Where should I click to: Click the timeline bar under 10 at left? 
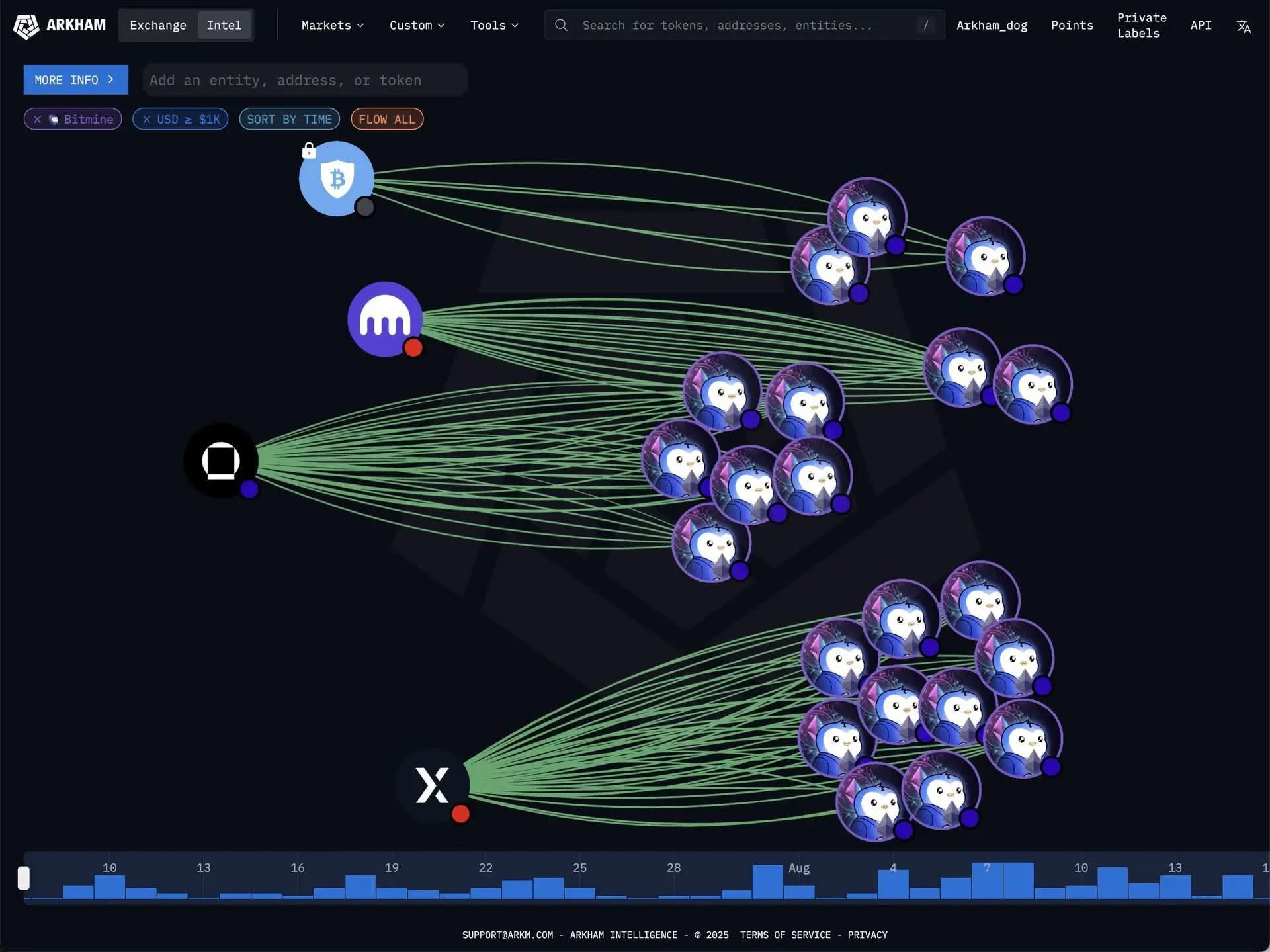pos(109,887)
